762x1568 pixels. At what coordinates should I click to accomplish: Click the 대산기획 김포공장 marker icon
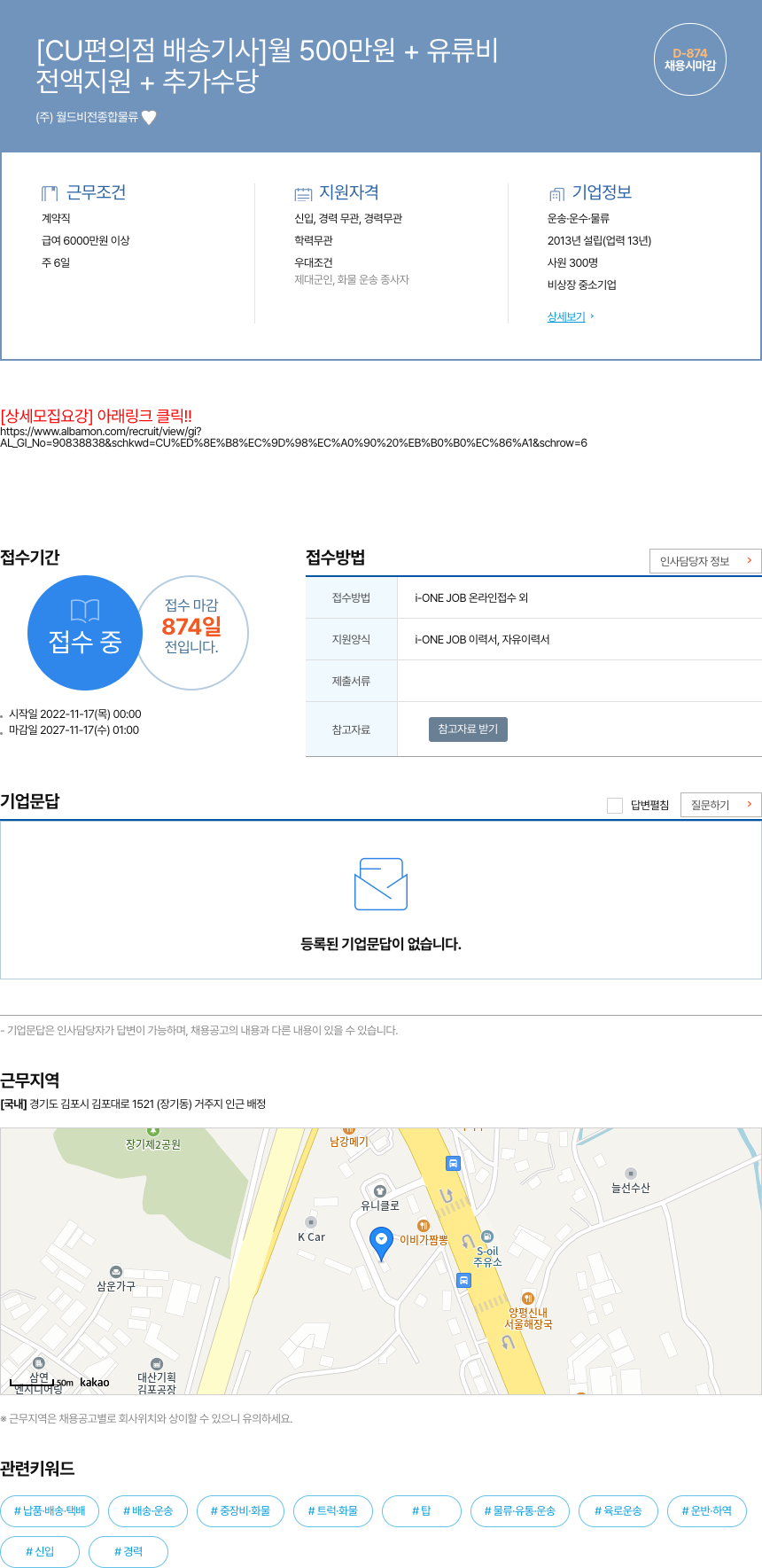pos(157,1364)
